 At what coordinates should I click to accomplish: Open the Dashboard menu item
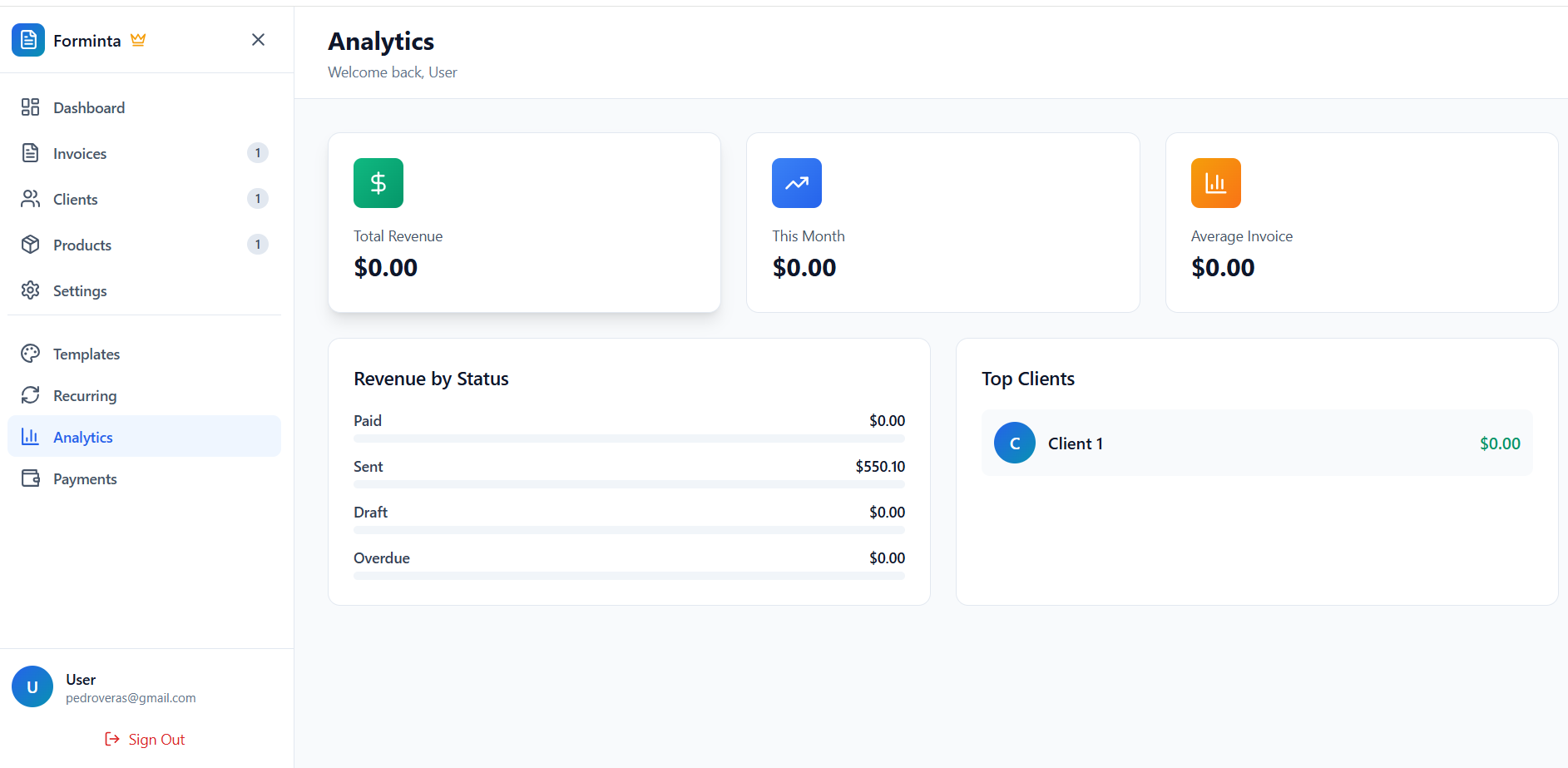(145, 107)
